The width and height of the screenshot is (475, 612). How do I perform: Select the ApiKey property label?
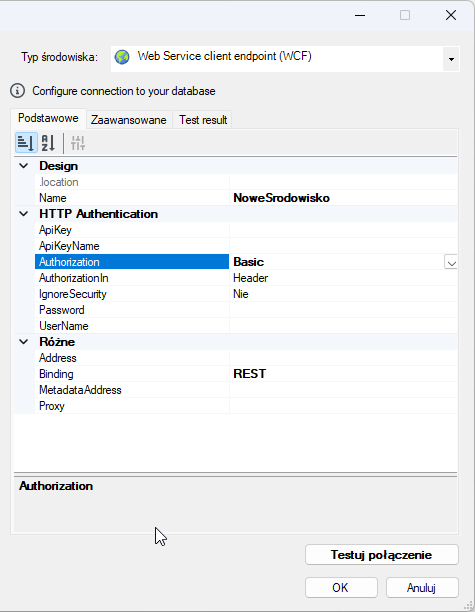[x=55, y=230]
